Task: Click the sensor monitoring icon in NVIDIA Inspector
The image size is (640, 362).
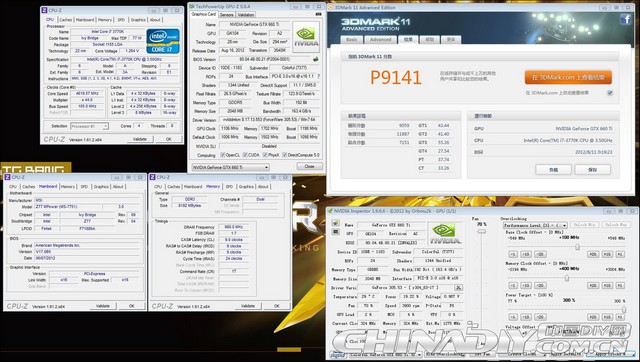Action: click(x=335, y=232)
